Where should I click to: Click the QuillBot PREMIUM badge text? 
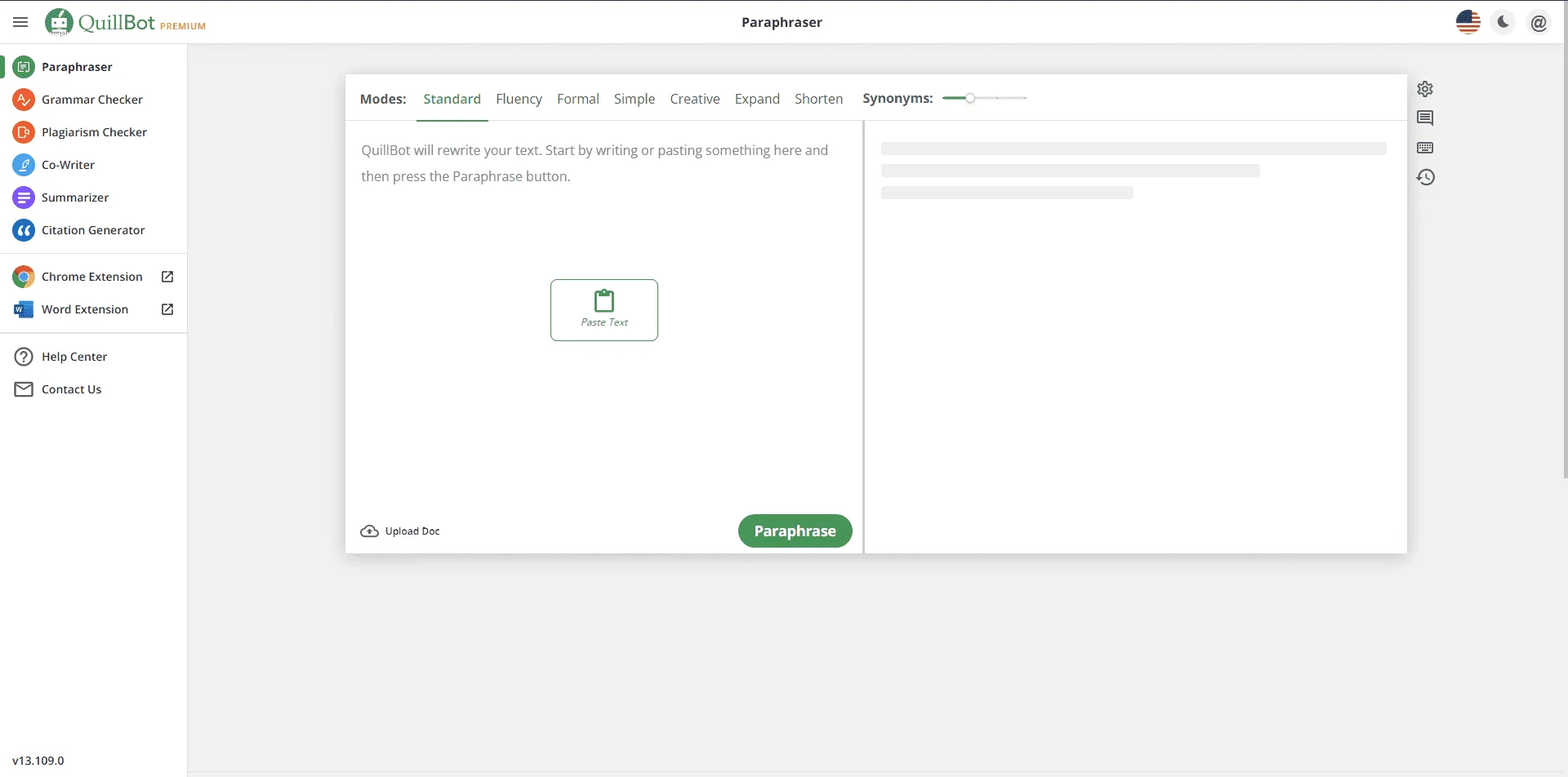[x=183, y=26]
